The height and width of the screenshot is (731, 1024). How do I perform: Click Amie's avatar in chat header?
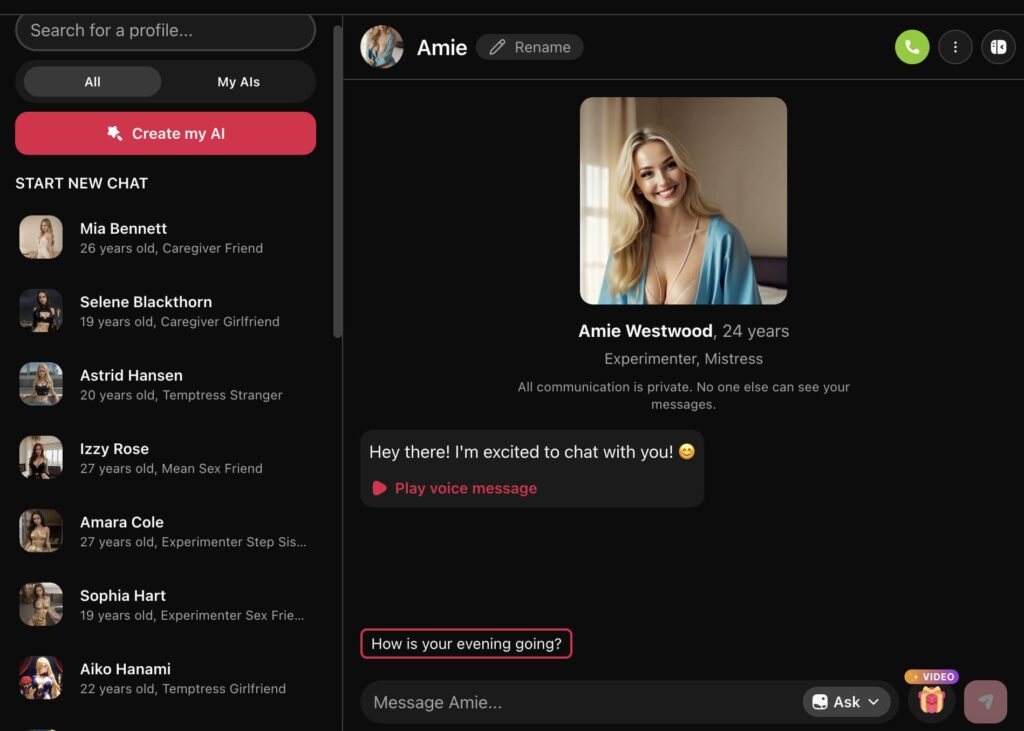point(381,47)
